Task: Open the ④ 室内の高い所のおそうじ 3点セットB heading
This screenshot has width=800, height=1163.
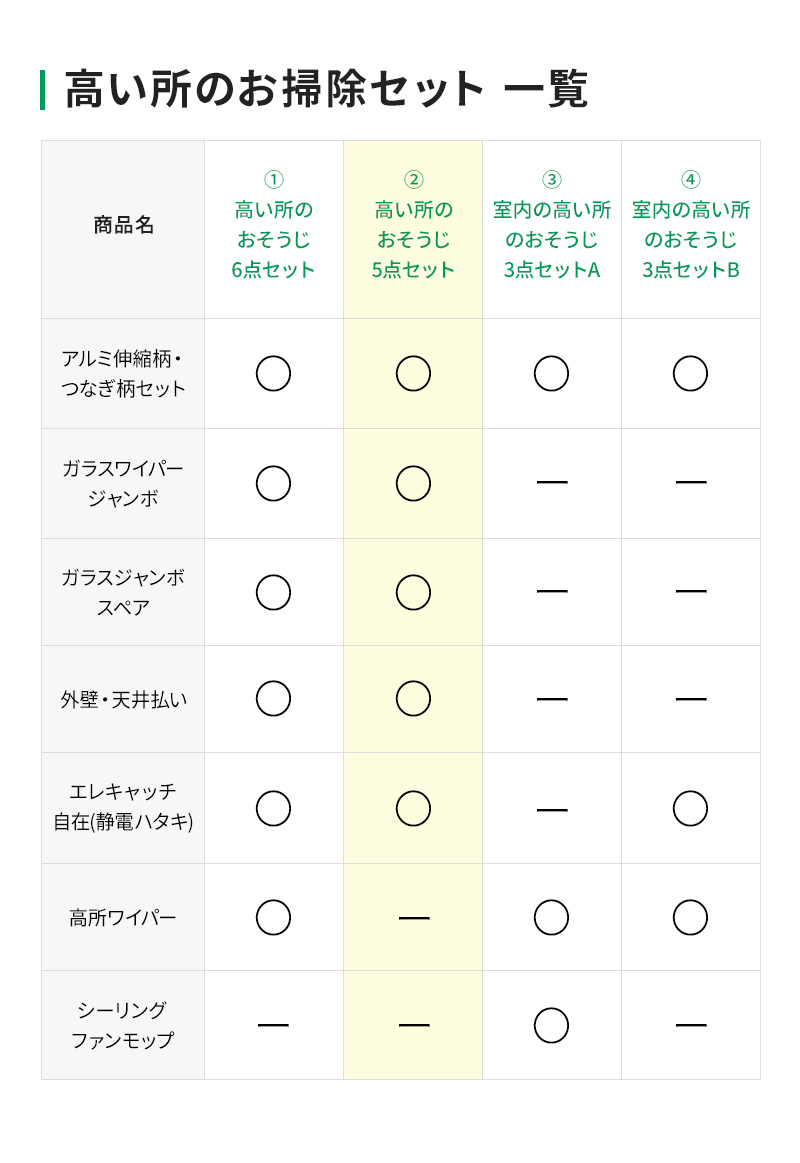Action: pyautogui.click(x=690, y=225)
